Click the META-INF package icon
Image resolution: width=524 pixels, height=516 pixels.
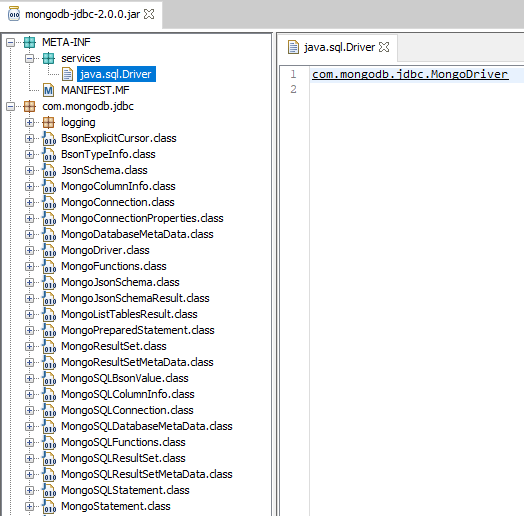point(30,42)
